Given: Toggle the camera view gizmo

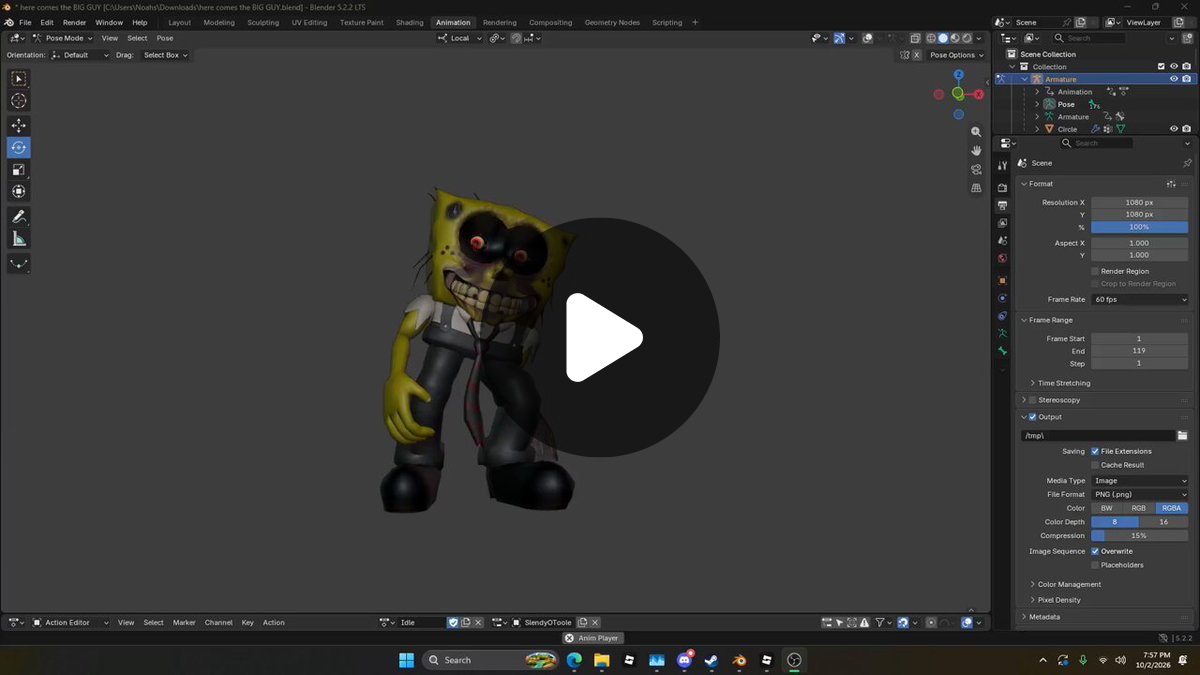Looking at the screenshot, I should (976, 169).
